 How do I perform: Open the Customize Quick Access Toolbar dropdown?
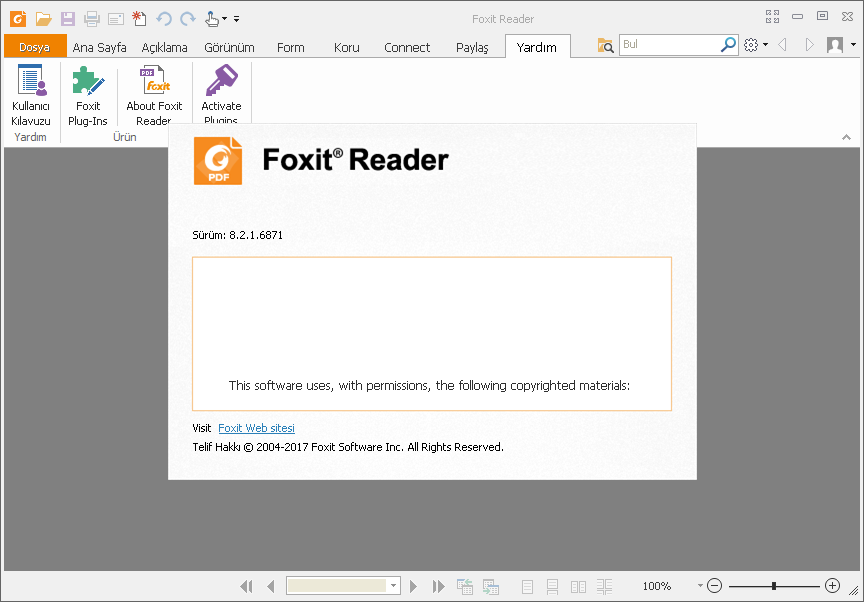point(236,19)
